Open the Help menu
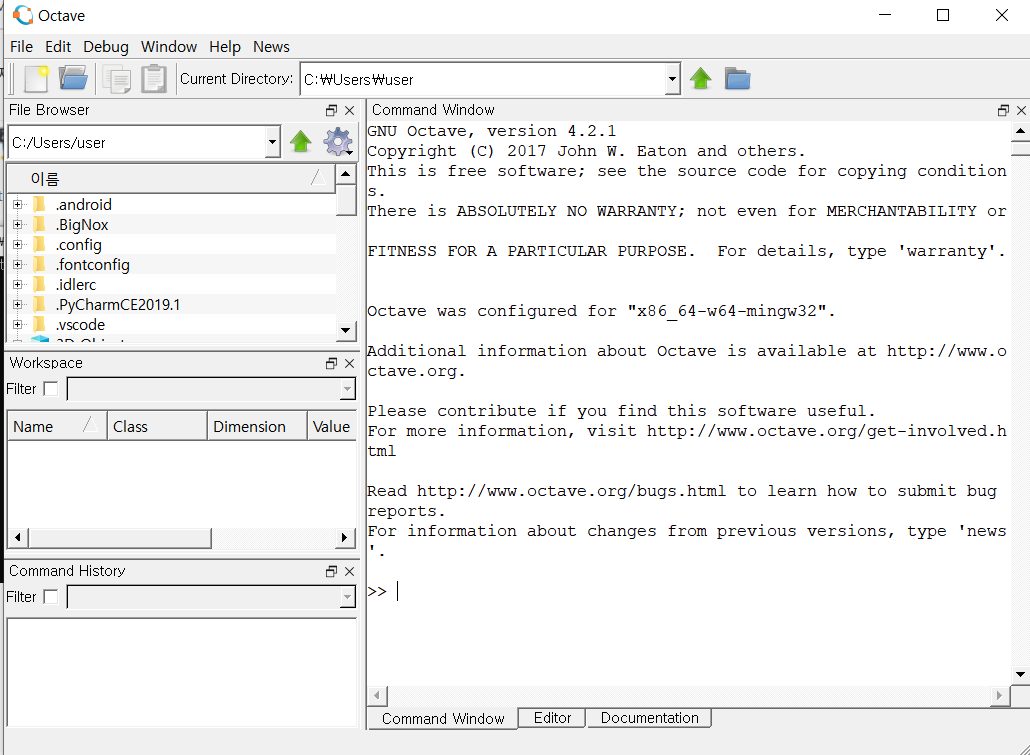Viewport: 1030px width, 755px height. 225,47
